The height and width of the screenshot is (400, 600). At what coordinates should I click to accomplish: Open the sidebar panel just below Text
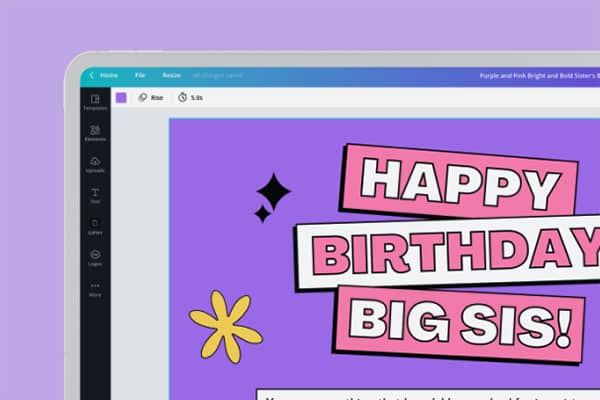pos(95,227)
